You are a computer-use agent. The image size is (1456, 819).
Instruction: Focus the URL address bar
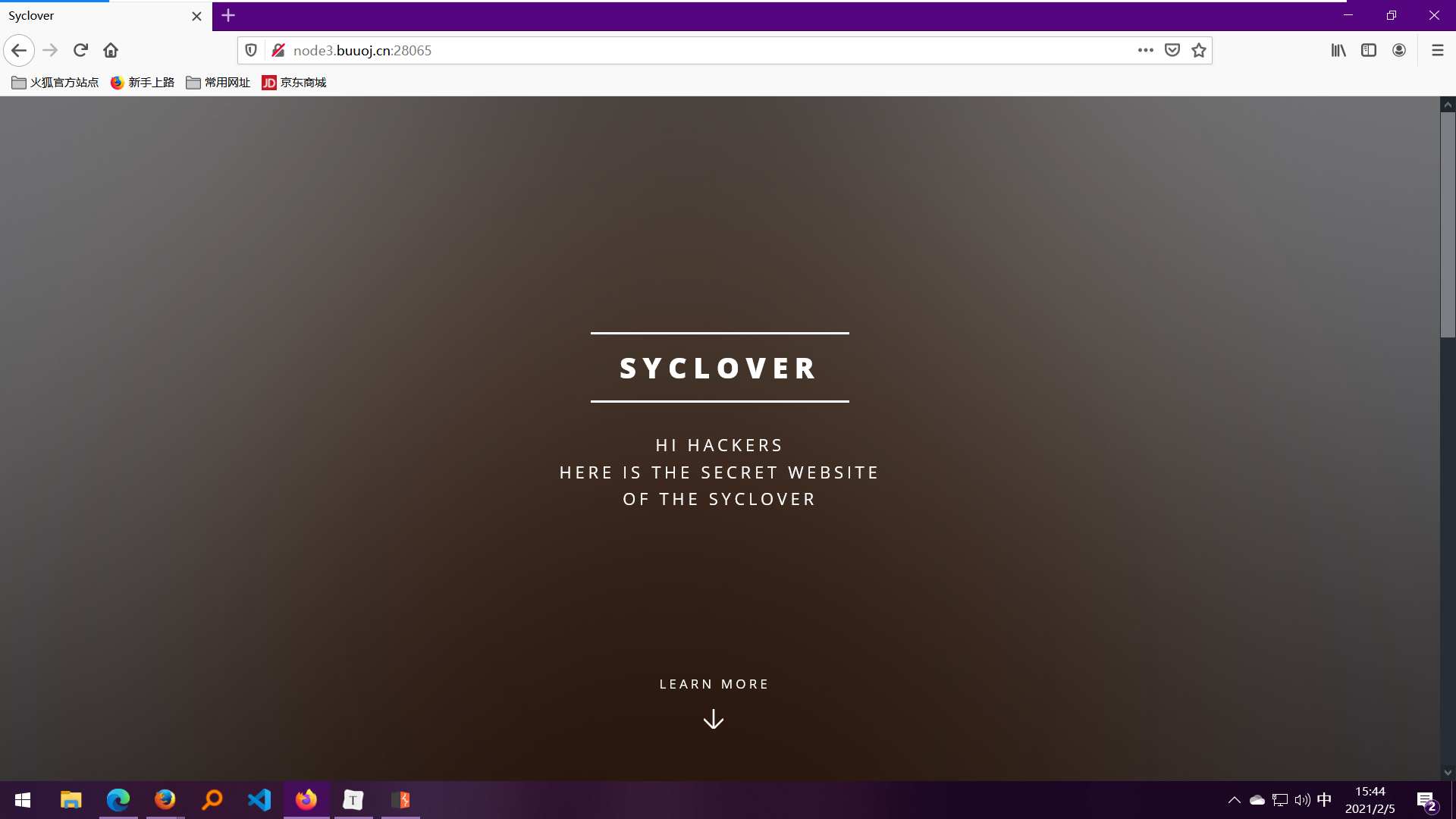682,50
